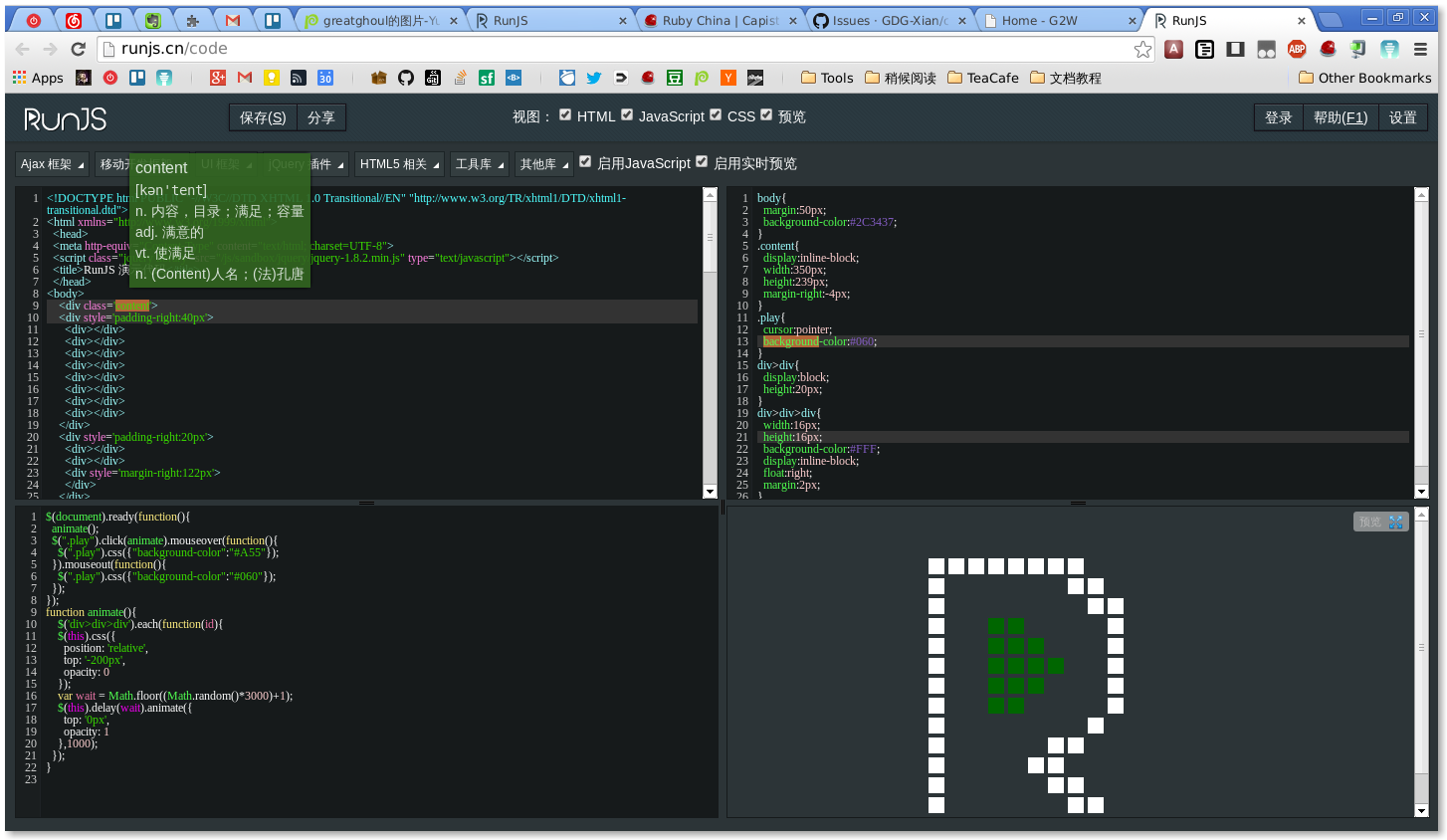Open a new browser tab
Viewport: 1447px width, 840px height.
point(1330,20)
